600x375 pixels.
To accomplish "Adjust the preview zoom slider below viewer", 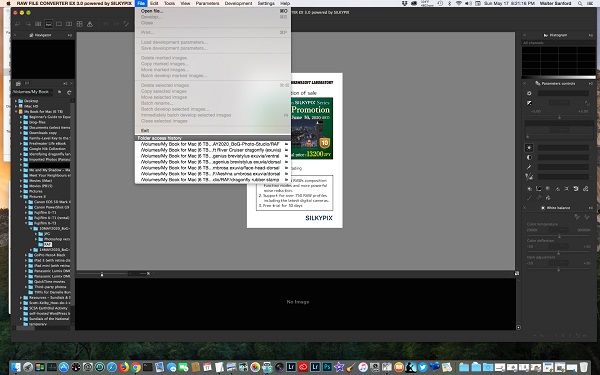I will tap(102, 274).
